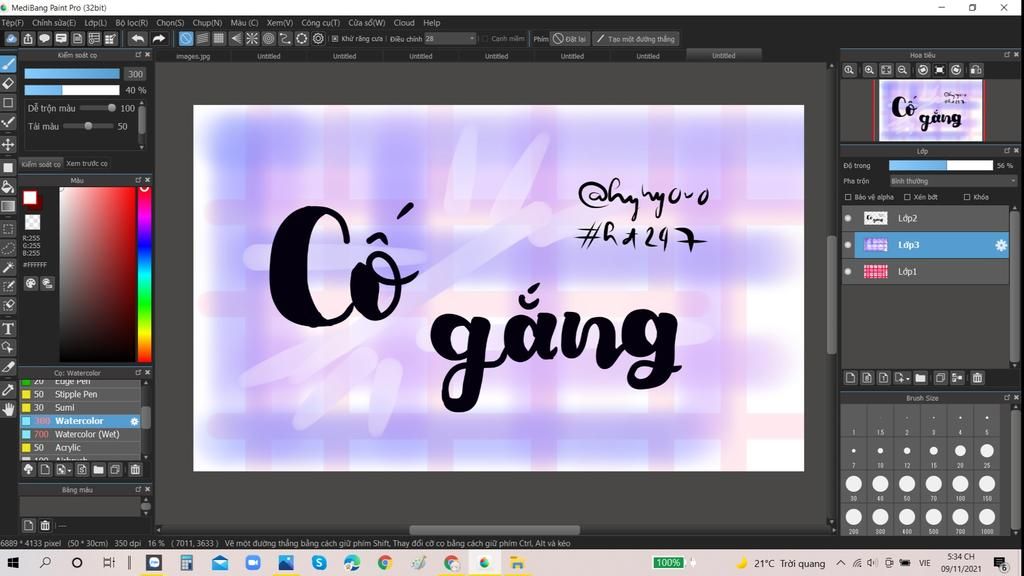
Task: Select the Acrylic brush
Action: [80, 447]
